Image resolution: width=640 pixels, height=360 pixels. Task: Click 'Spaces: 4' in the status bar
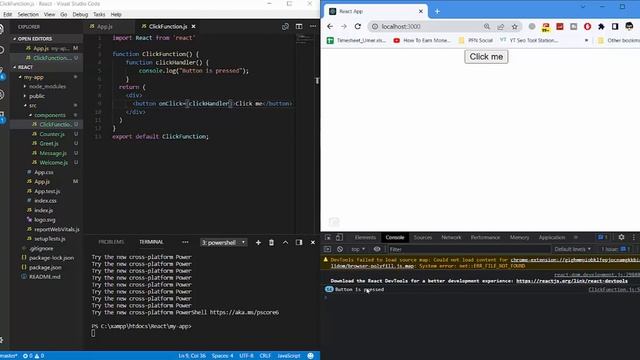coord(222,356)
